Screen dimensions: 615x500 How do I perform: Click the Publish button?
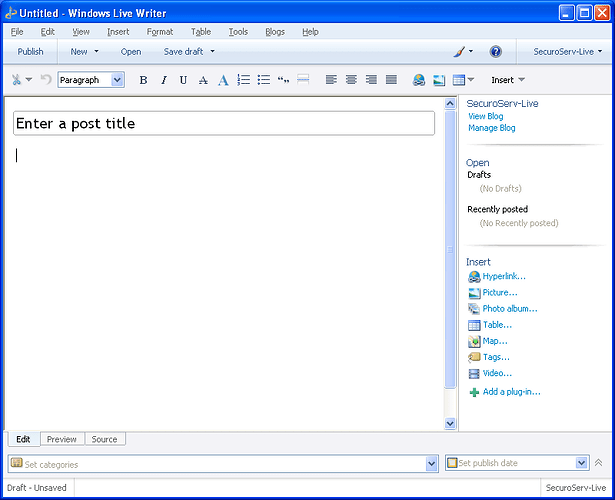(30, 51)
